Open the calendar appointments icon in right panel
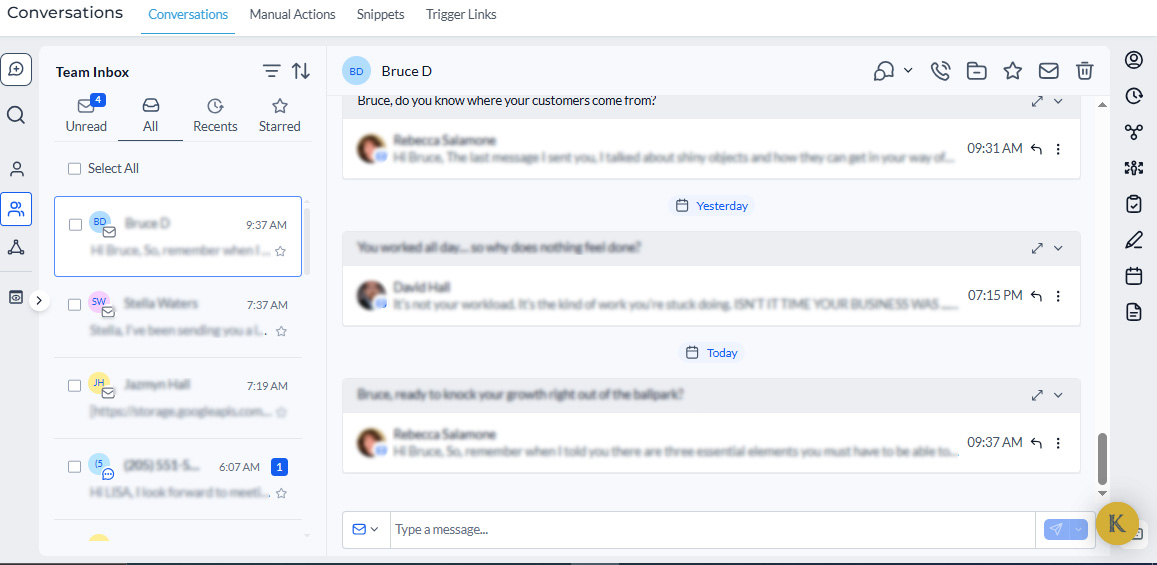Viewport: 1157px width, 565px height. [1133, 276]
